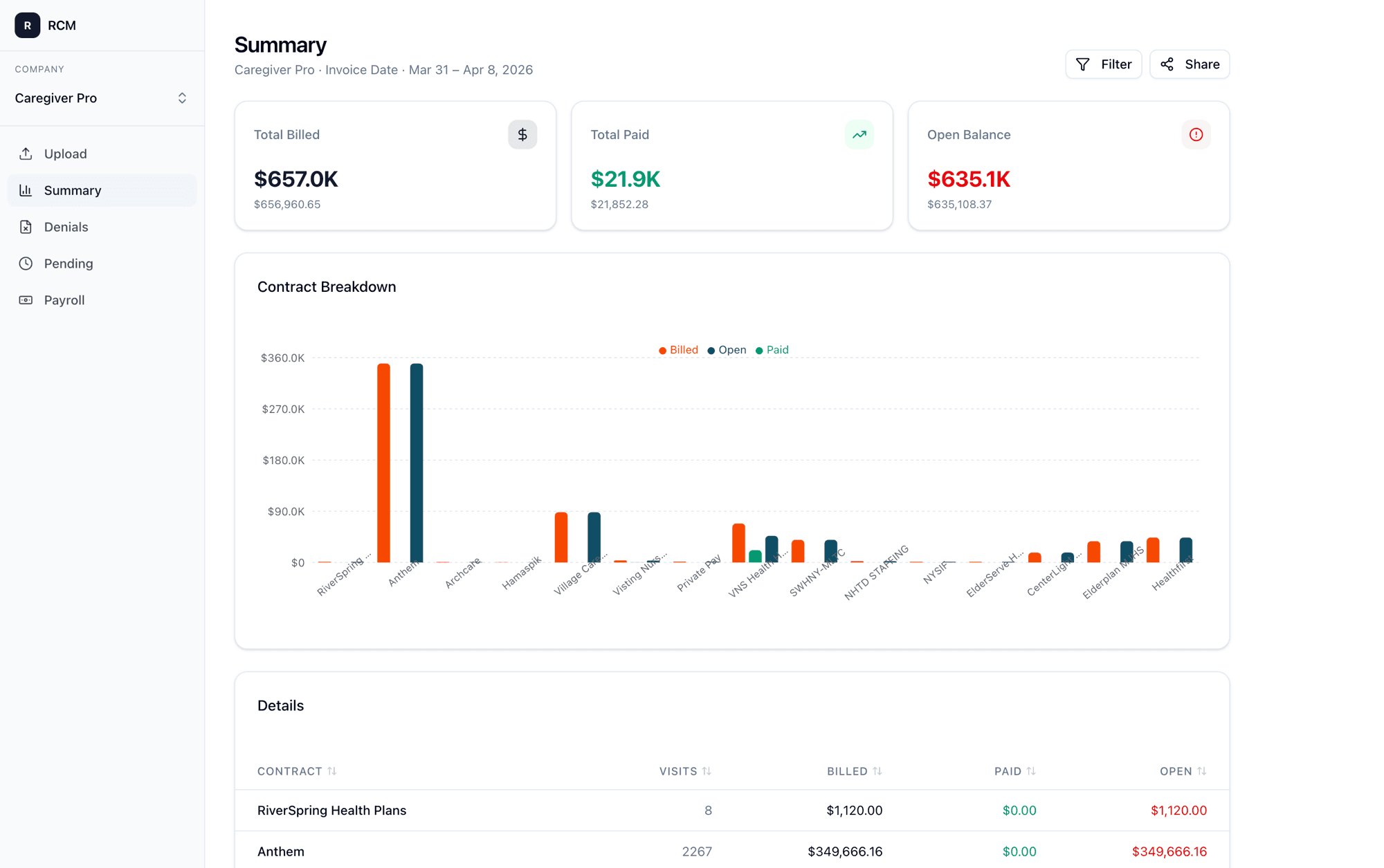Viewport: 1384px width, 868px height.
Task: Switch to the Summary section
Action: [73, 190]
